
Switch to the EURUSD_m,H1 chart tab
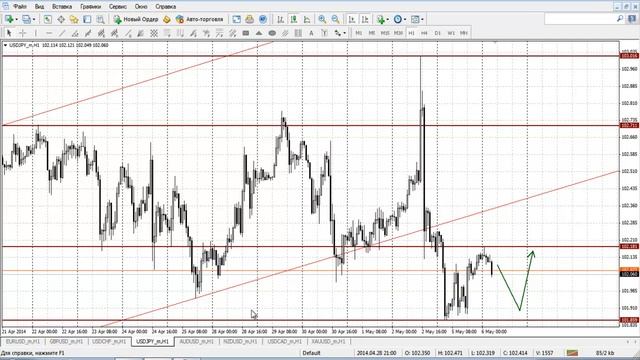pyautogui.click(x=22, y=342)
